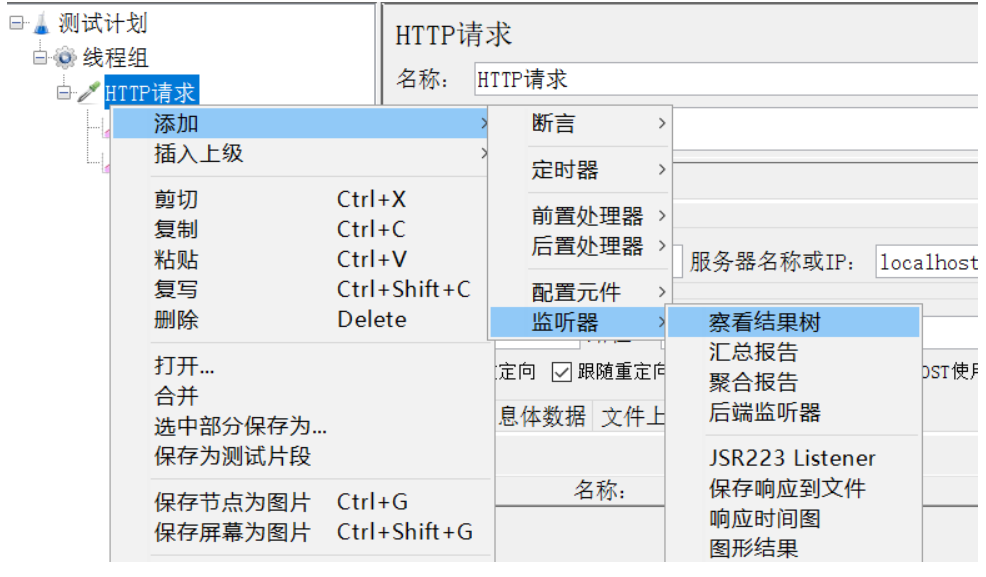986x577 pixels.
Task: Expand the 前置处理器 submenu
Action: 580,216
